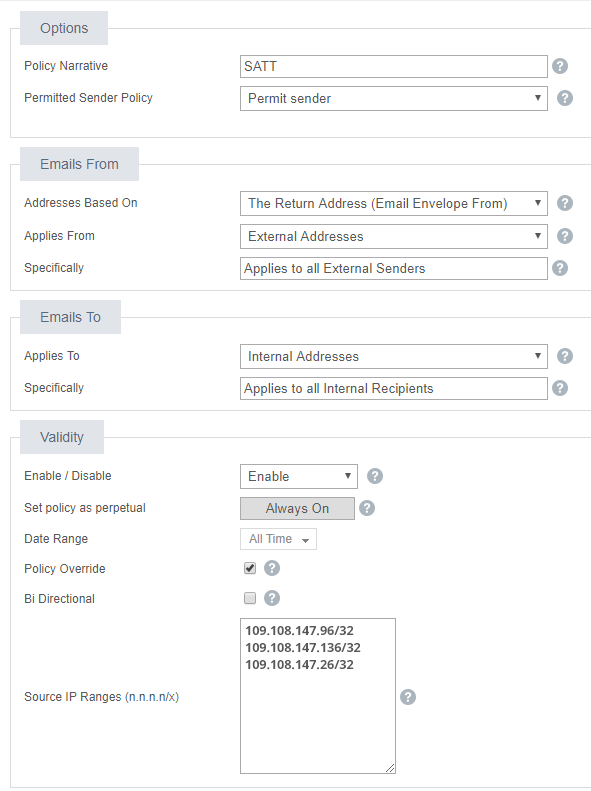
Task: Open the Enable / Disable dropdown
Action: click(299, 476)
